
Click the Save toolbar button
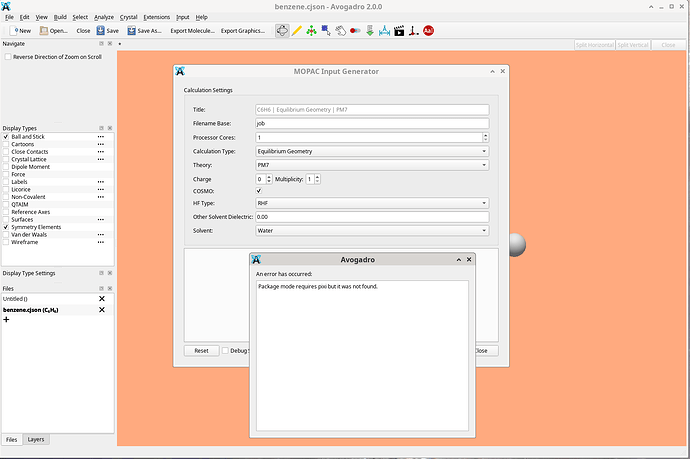(x=108, y=31)
